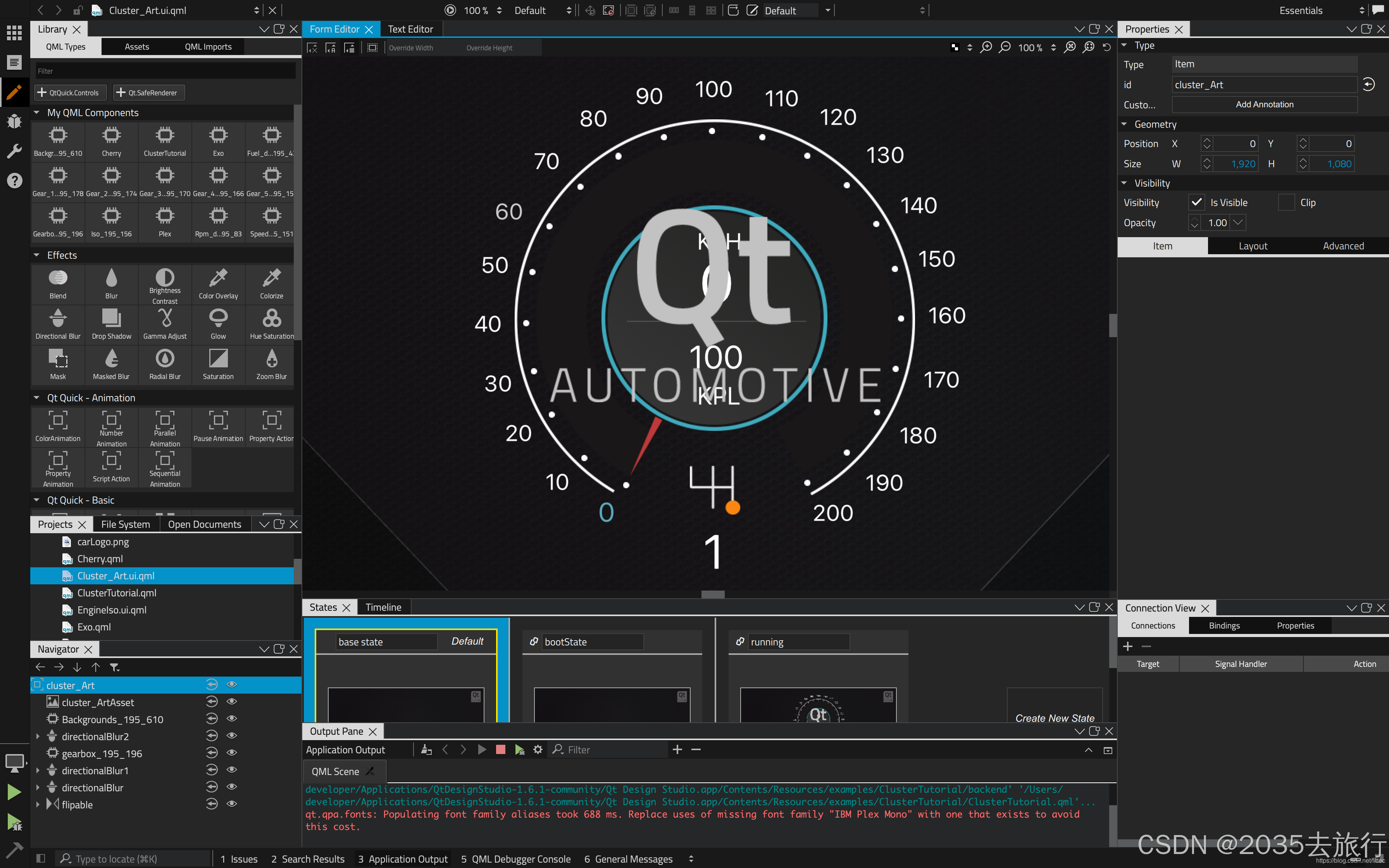The image size is (1389, 868).
Task: Collapse Qt Quick - Animation section
Action: click(x=37, y=398)
